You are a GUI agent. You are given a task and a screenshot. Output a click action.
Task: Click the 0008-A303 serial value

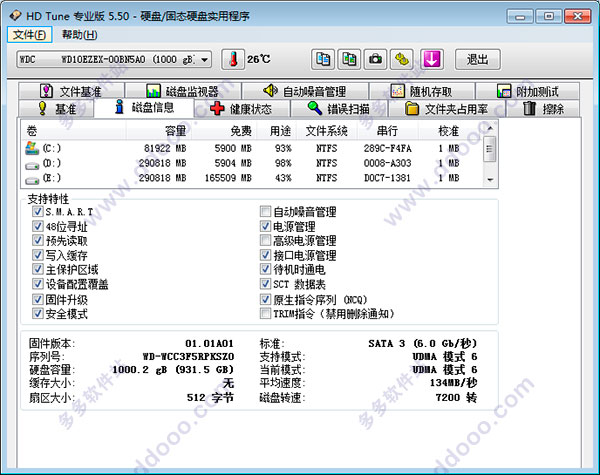pos(387,163)
